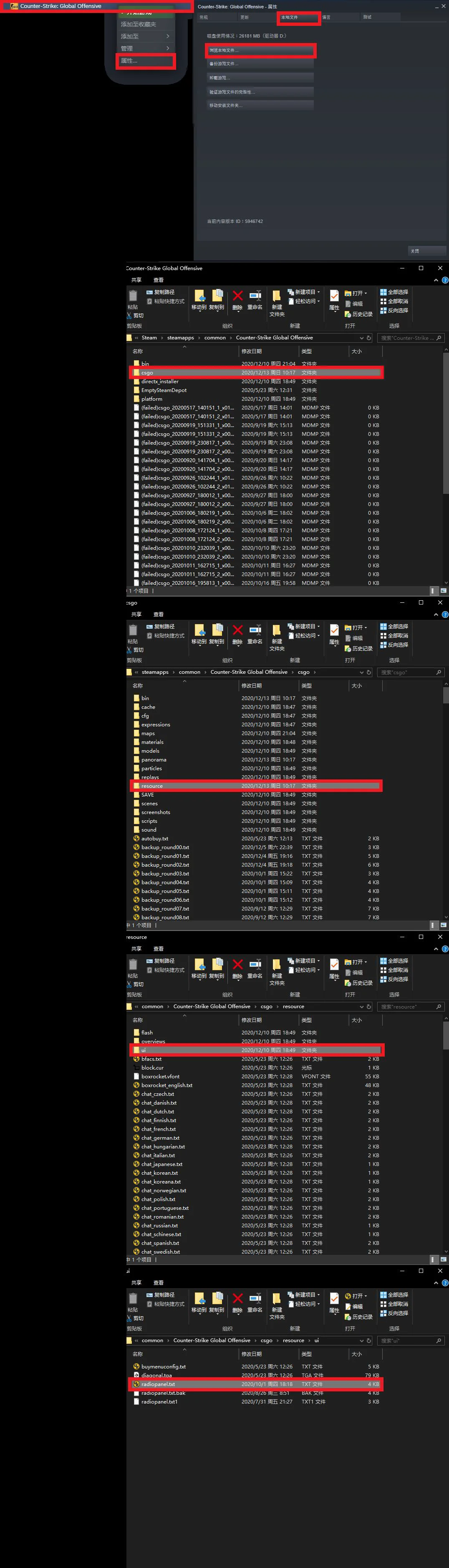Click 验证游戏文件的完整性 in Steam properties
Viewport: 449px width, 1568px height.
point(260,92)
